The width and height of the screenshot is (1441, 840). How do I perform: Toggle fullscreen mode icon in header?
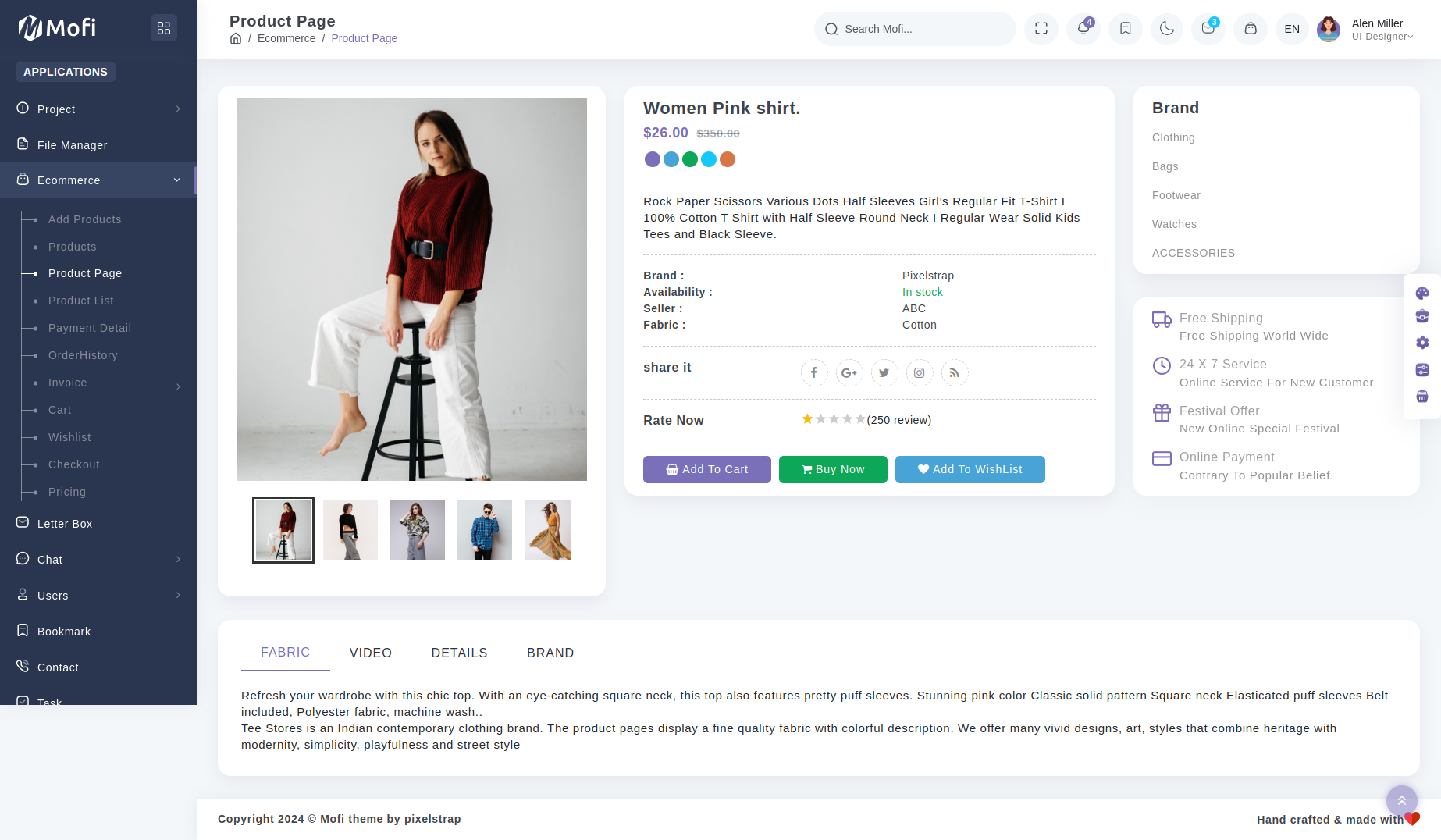pyautogui.click(x=1041, y=29)
